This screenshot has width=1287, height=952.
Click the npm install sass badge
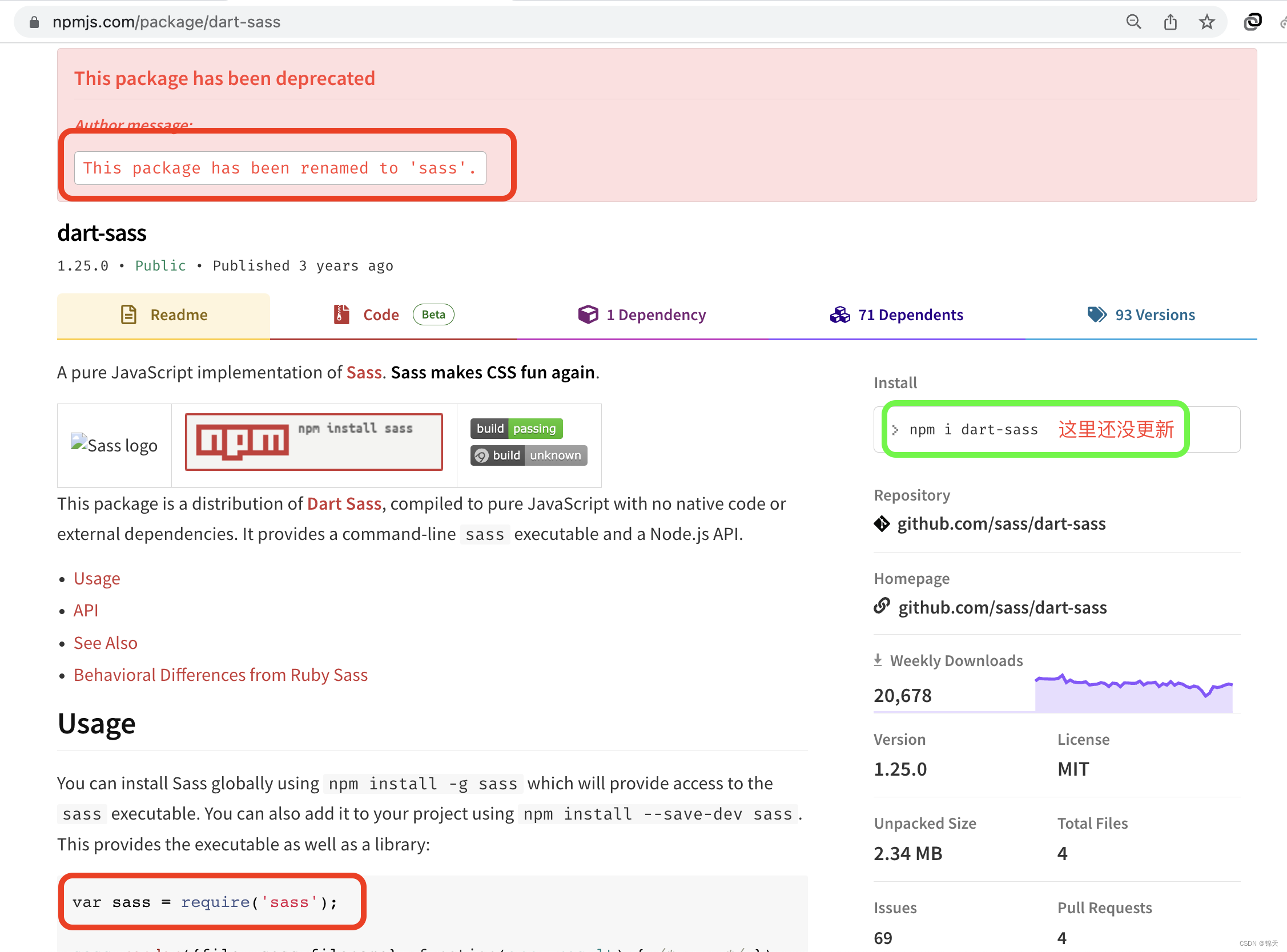[x=313, y=442]
